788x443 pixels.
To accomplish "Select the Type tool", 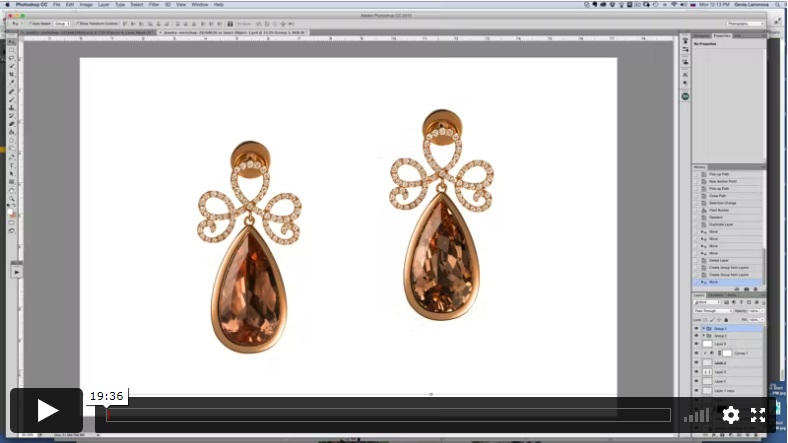I will (x=12, y=165).
